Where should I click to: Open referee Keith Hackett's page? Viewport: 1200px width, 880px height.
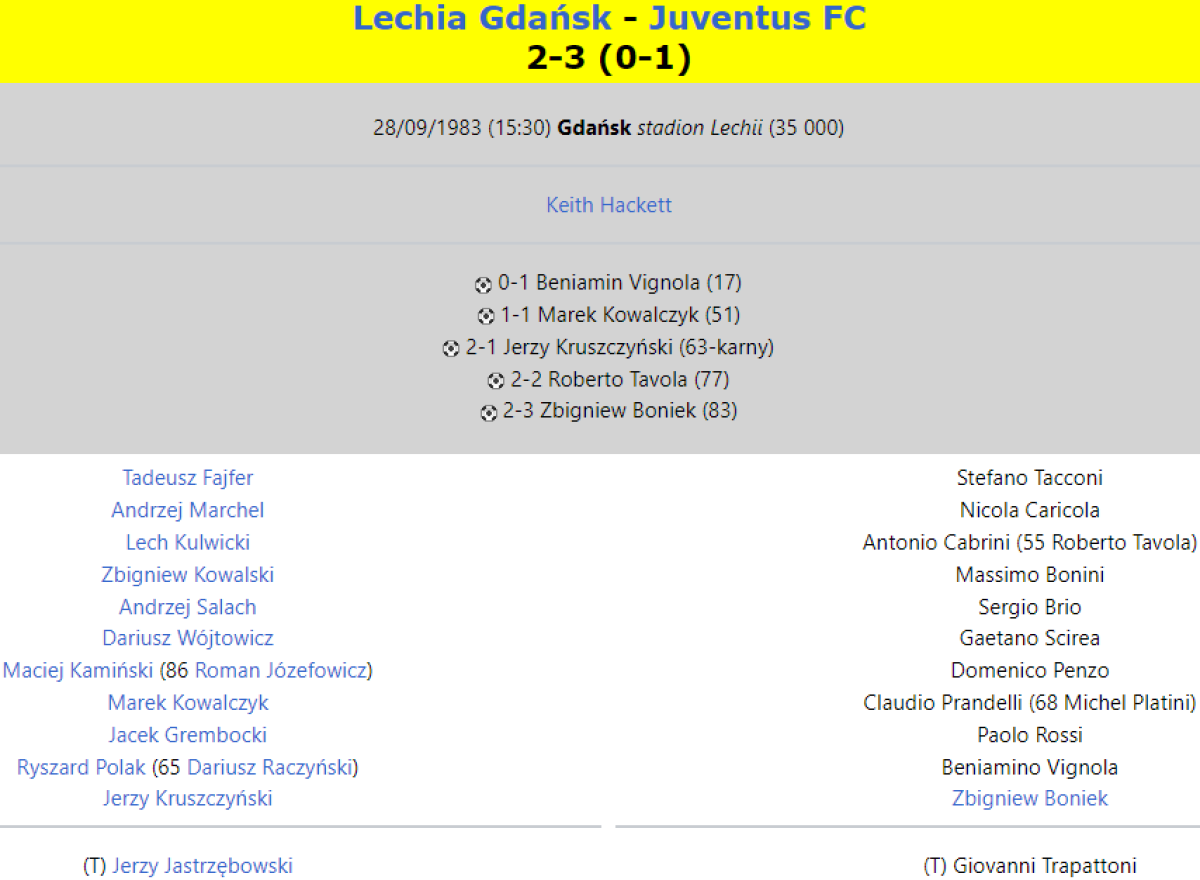[608, 205]
